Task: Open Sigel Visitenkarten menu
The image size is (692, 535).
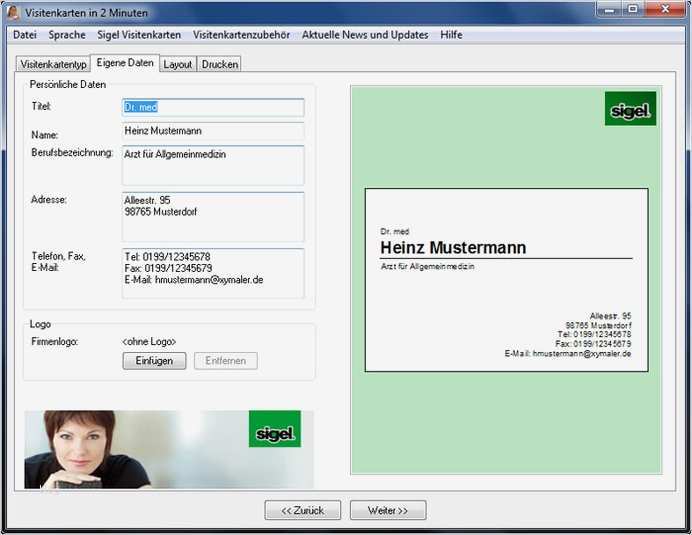Action: pyautogui.click(x=139, y=35)
